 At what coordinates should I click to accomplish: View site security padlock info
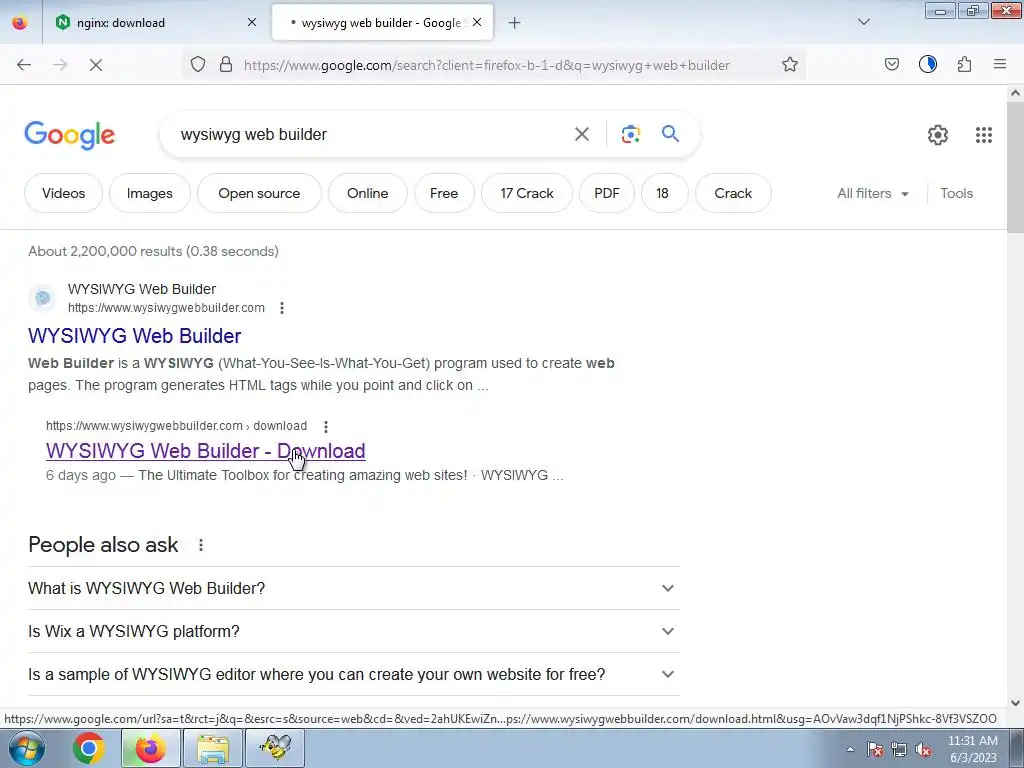coord(226,64)
